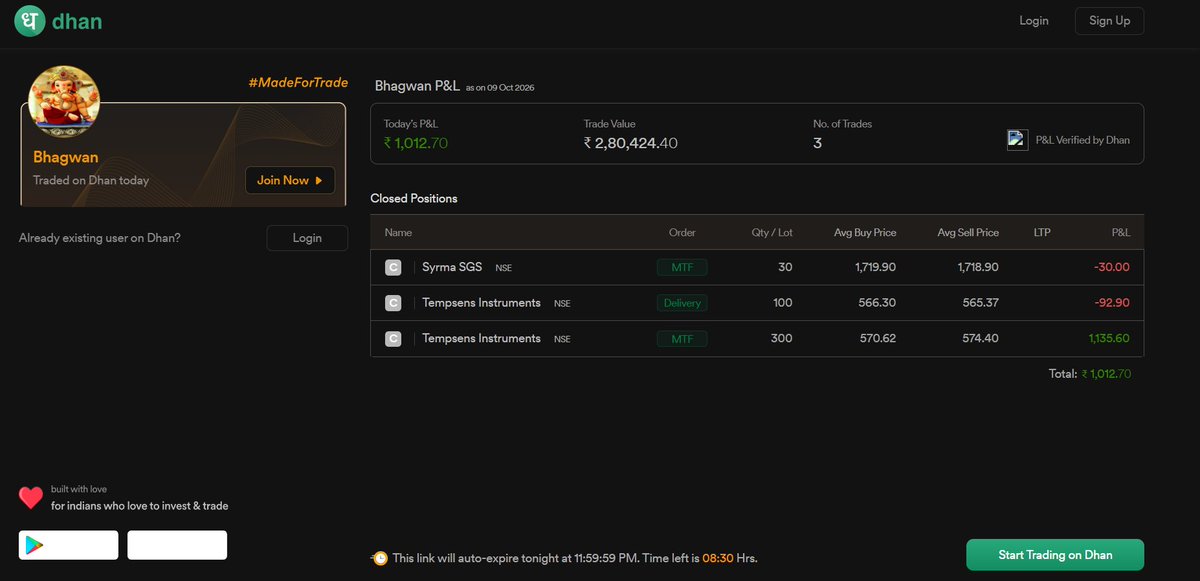This screenshot has width=1200, height=581.
Task: Click the MTF tag in the 300 qty row
Action: (682, 339)
